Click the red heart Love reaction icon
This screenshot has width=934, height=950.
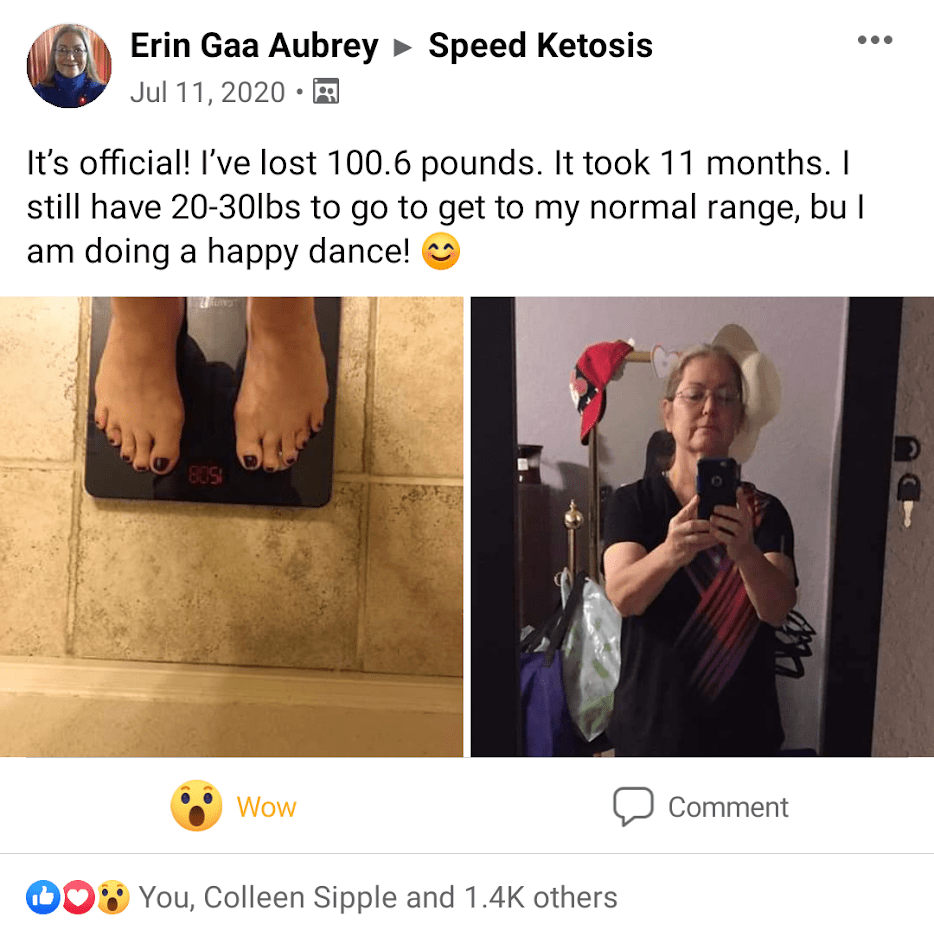(x=78, y=897)
